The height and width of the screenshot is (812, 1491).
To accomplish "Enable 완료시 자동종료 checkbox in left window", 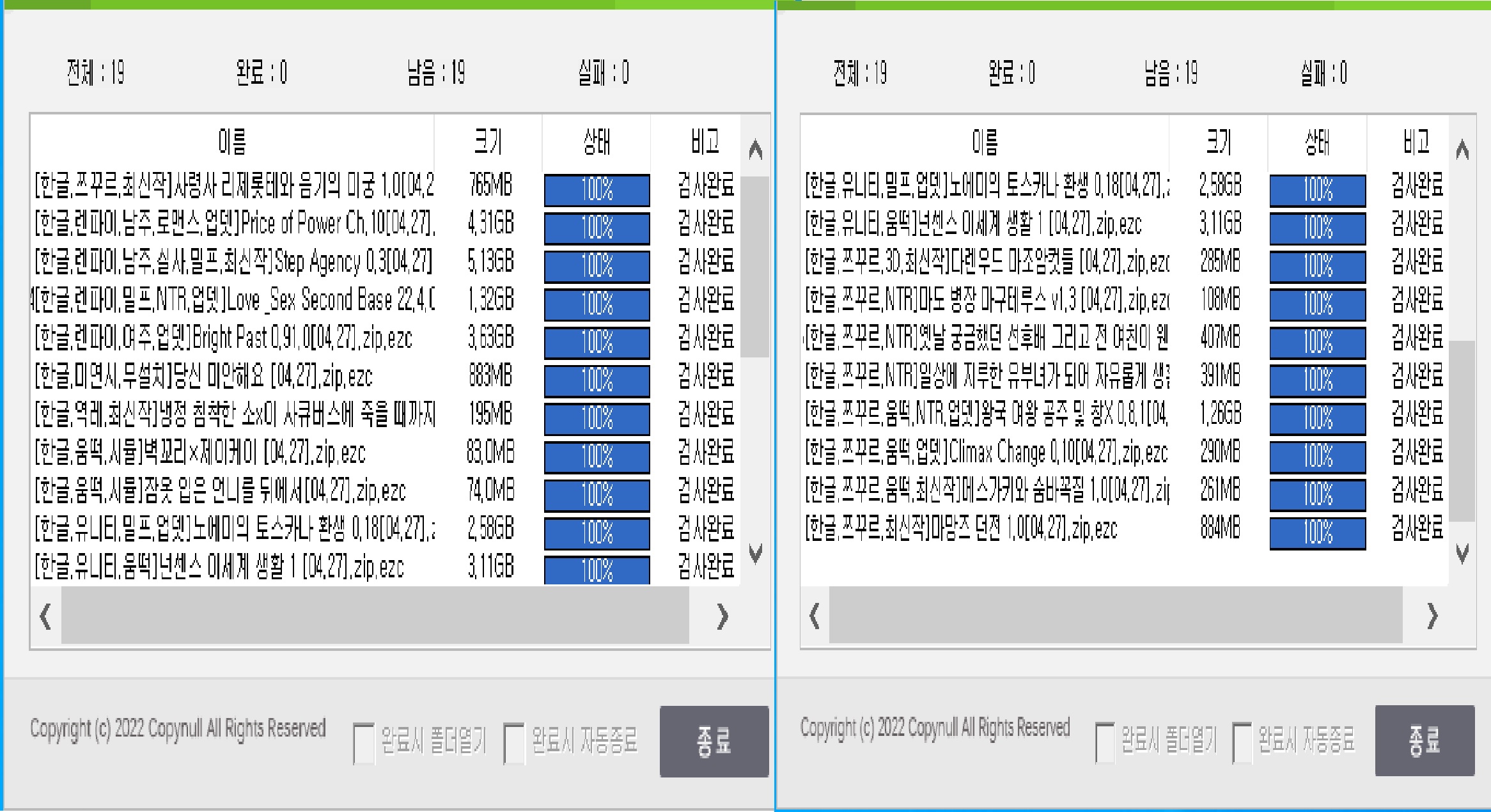I will 514,743.
